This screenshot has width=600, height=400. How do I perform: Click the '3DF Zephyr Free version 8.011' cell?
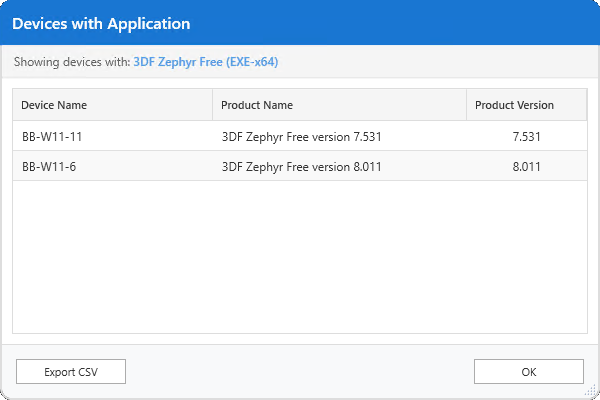pyautogui.click(x=339, y=166)
